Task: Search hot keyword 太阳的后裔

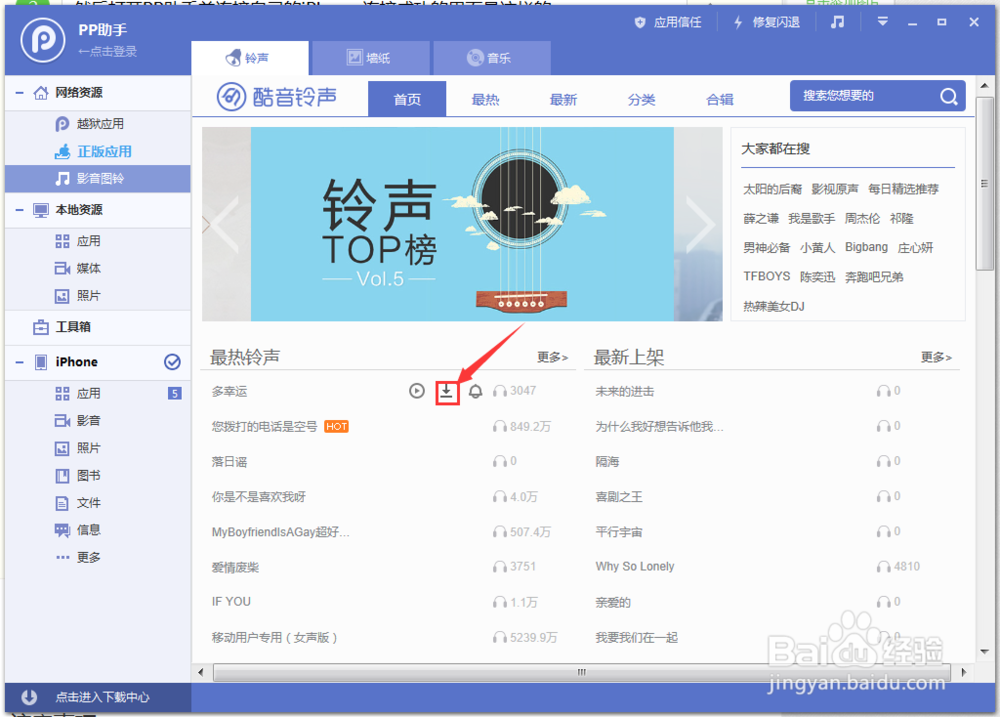Action: coord(772,189)
